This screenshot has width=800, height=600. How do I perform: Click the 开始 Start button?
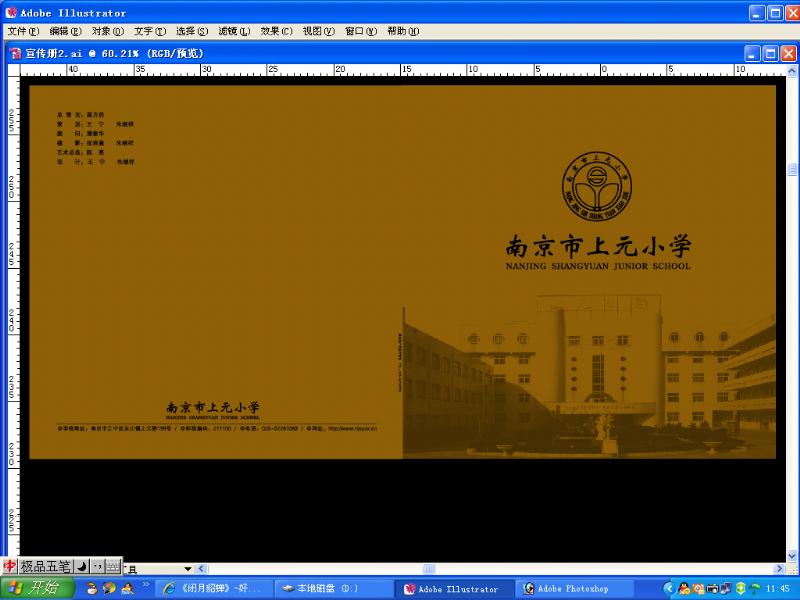click(x=37, y=588)
